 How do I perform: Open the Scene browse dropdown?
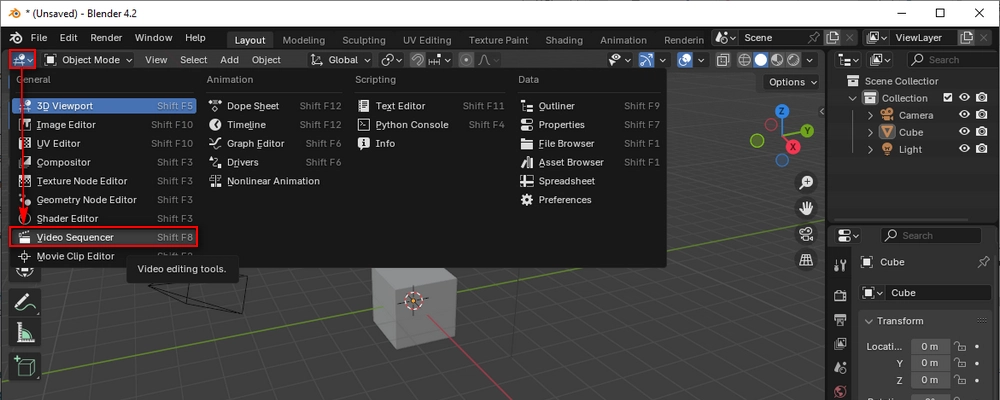pos(725,38)
